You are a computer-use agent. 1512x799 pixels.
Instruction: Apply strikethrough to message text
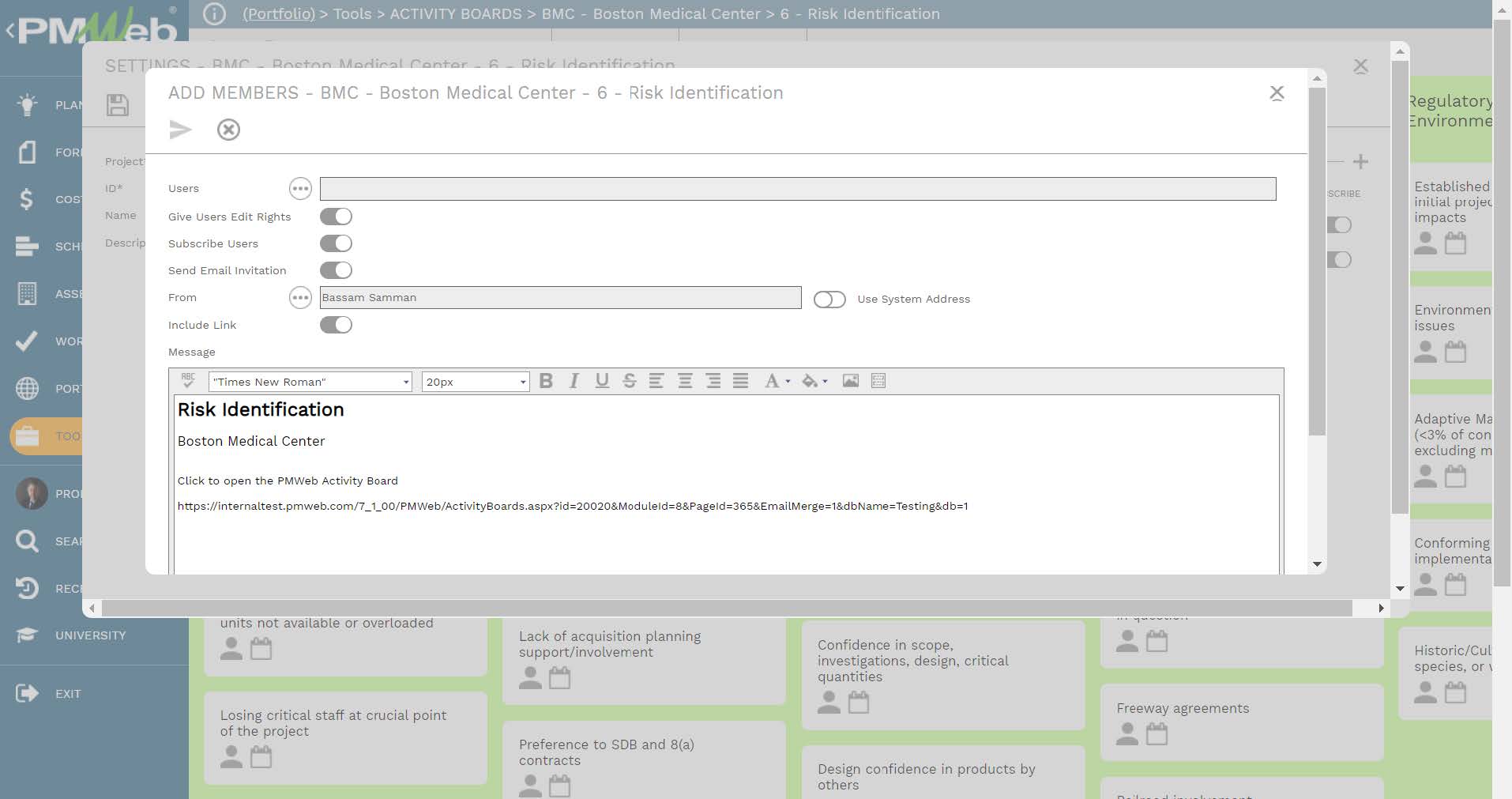pyautogui.click(x=630, y=381)
